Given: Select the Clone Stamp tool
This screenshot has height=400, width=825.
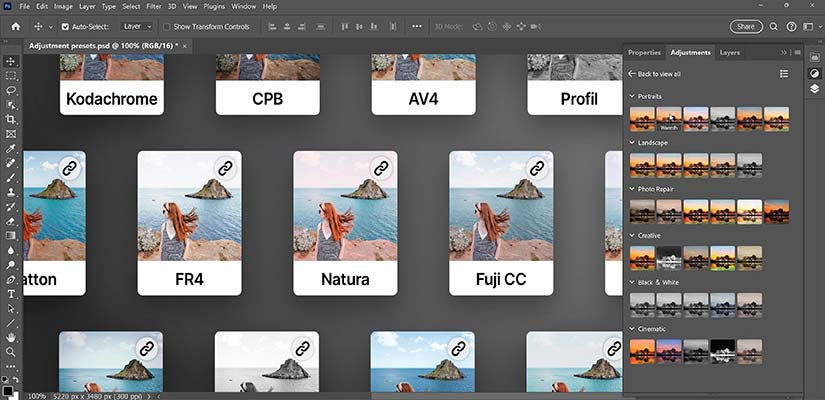Looking at the screenshot, I should pos(11,193).
